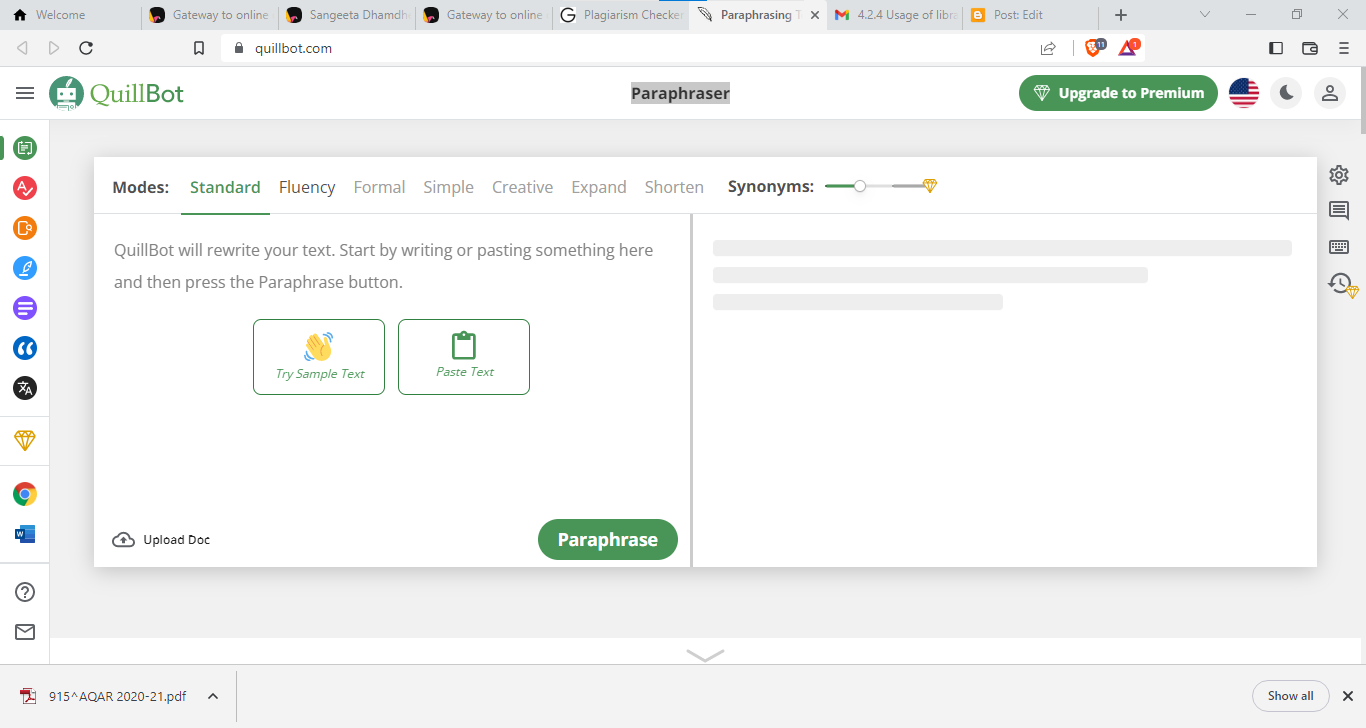Image resolution: width=1366 pixels, height=728 pixels.
Task: Open the History premium icon on right
Action: coord(1342,285)
